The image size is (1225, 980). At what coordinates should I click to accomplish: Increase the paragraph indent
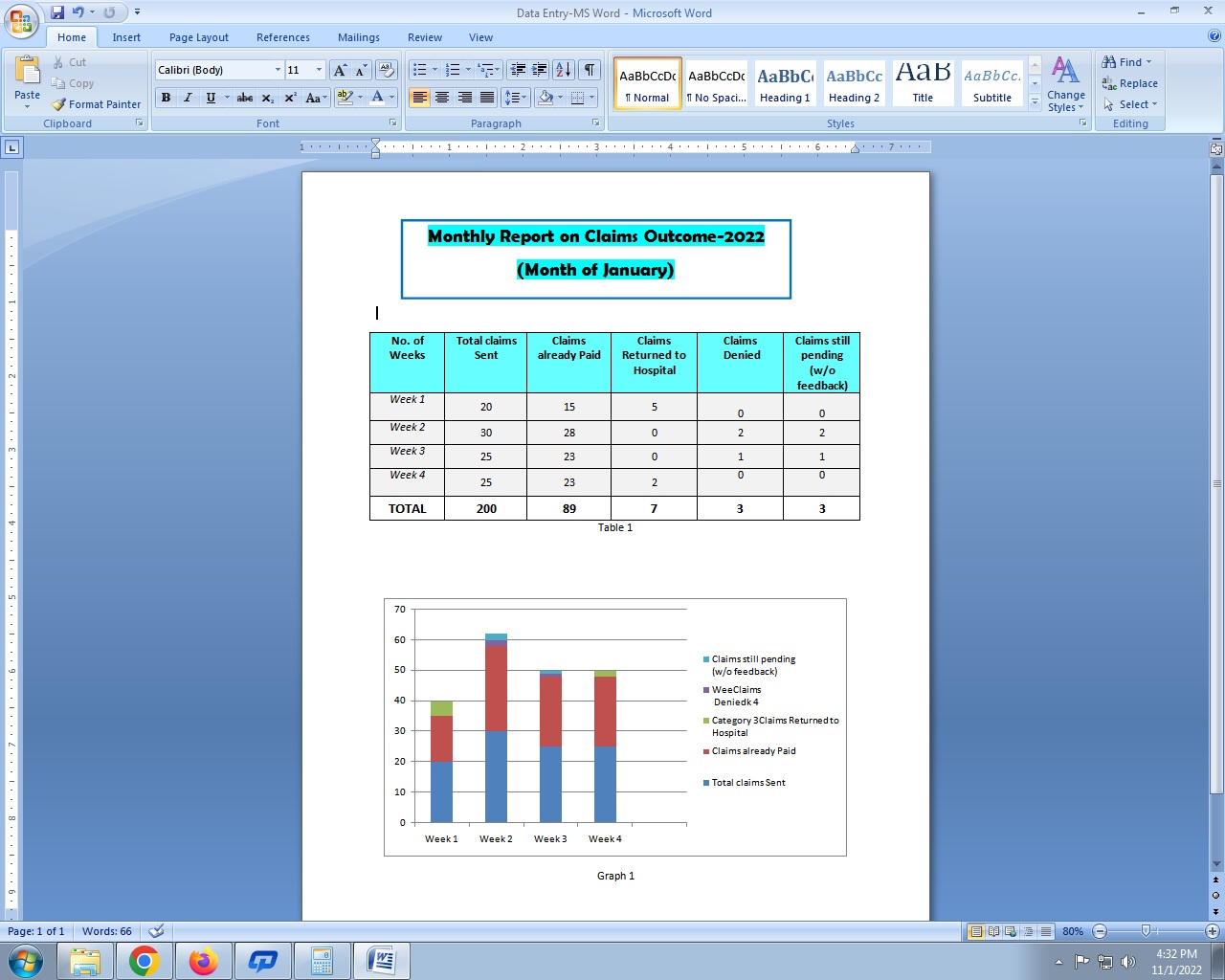pyautogui.click(x=539, y=70)
